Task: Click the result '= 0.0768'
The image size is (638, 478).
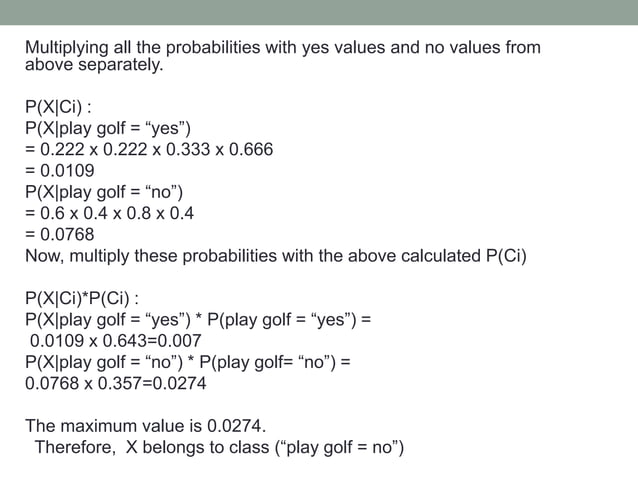Action: (60, 234)
